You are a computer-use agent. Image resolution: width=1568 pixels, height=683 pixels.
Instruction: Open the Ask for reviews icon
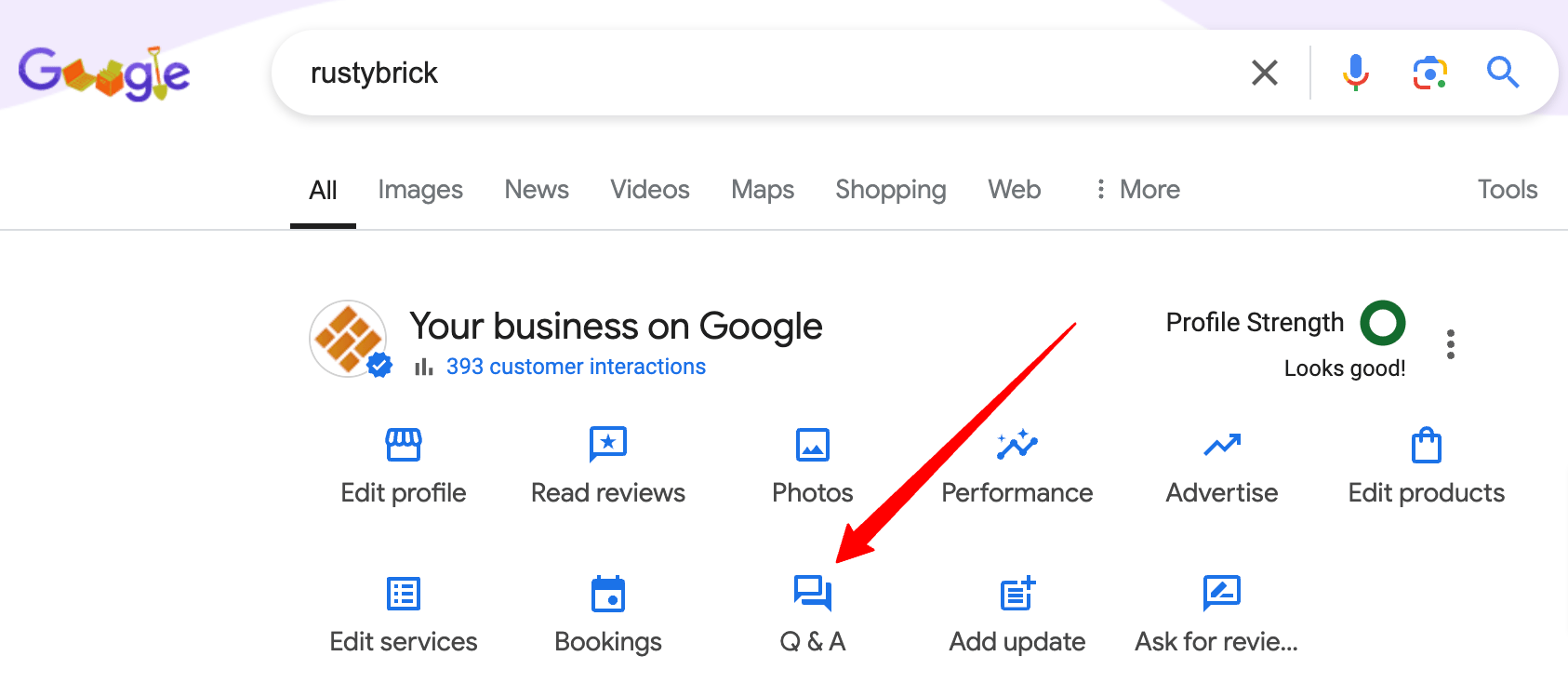(x=1222, y=593)
